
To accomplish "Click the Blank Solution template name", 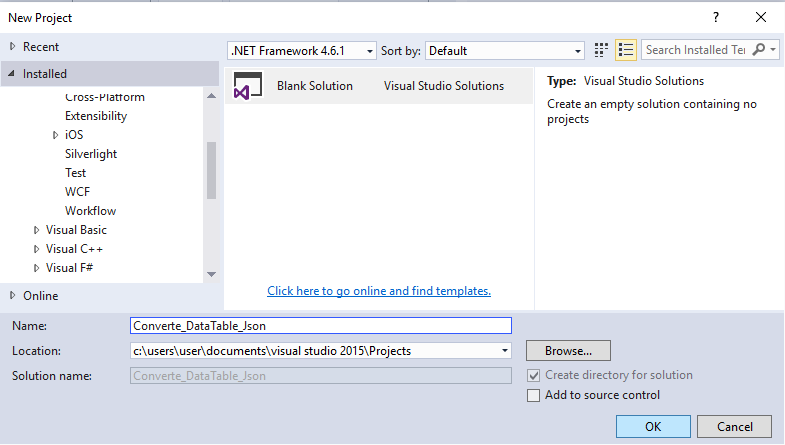I will [315, 86].
